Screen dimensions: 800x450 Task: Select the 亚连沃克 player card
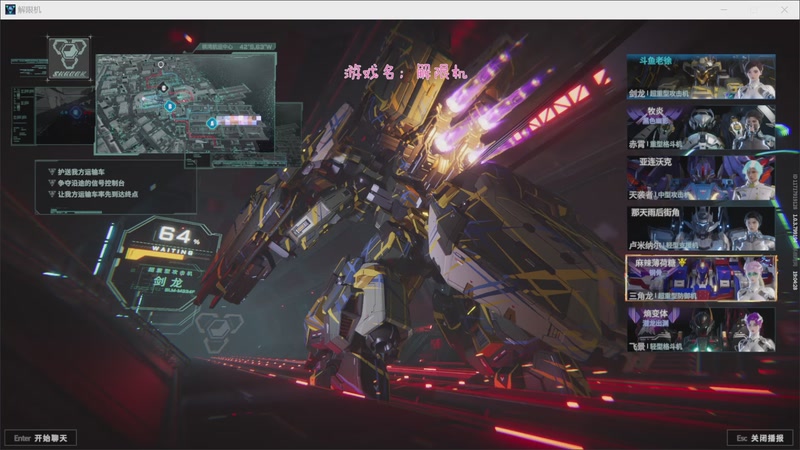(x=701, y=178)
